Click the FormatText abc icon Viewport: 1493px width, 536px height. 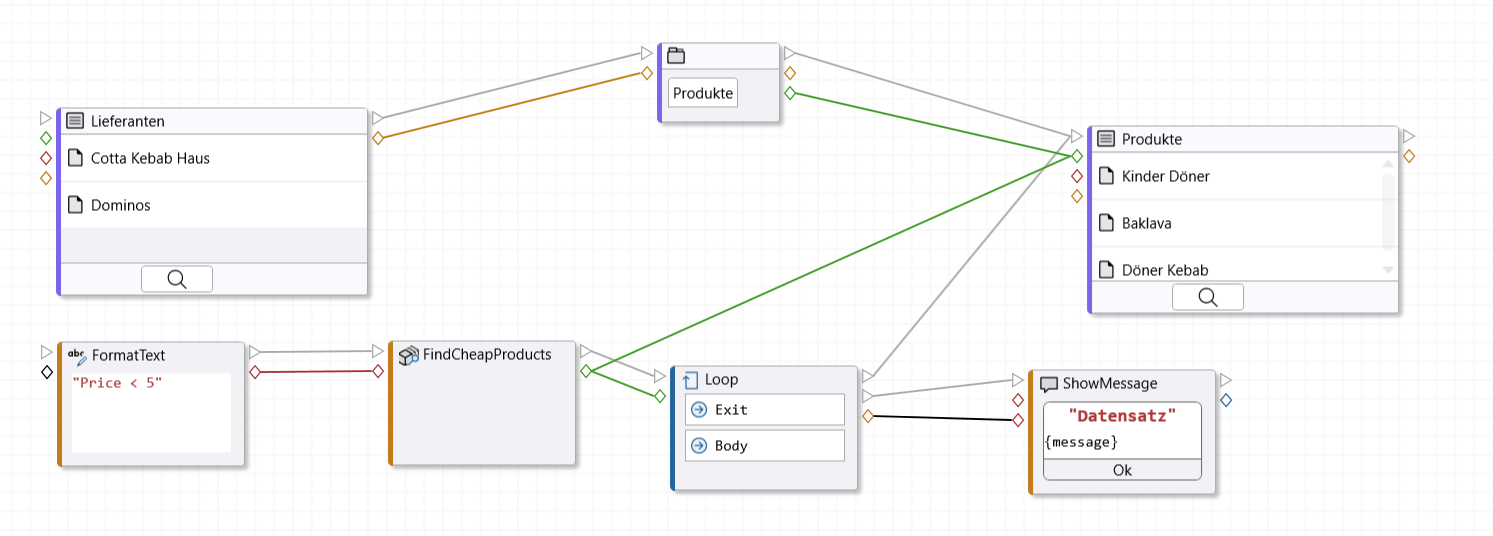pyautogui.click(x=76, y=355)
